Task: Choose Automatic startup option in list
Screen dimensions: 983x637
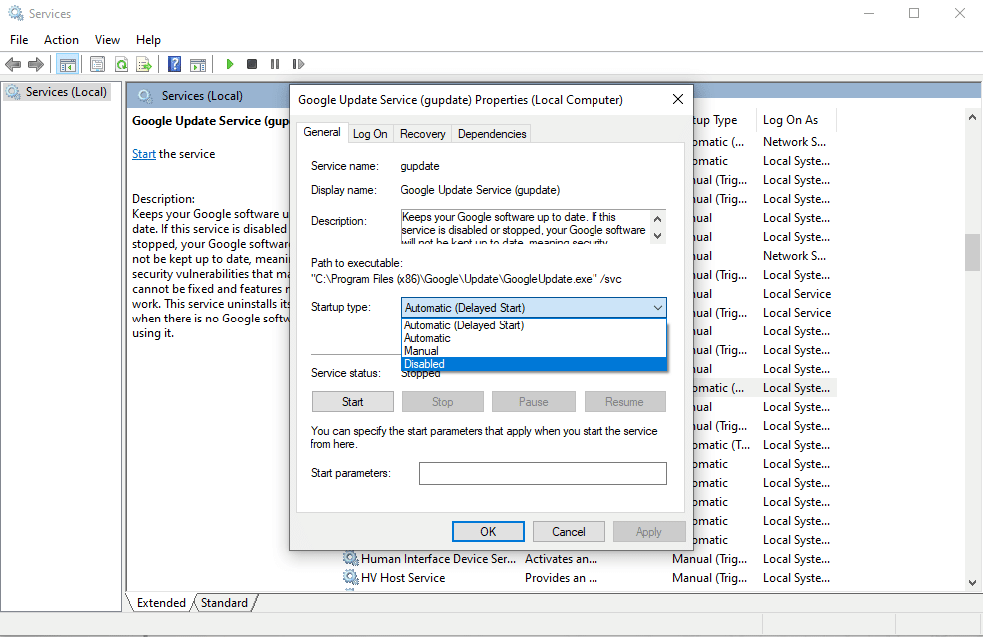Action: click(534, 338)
